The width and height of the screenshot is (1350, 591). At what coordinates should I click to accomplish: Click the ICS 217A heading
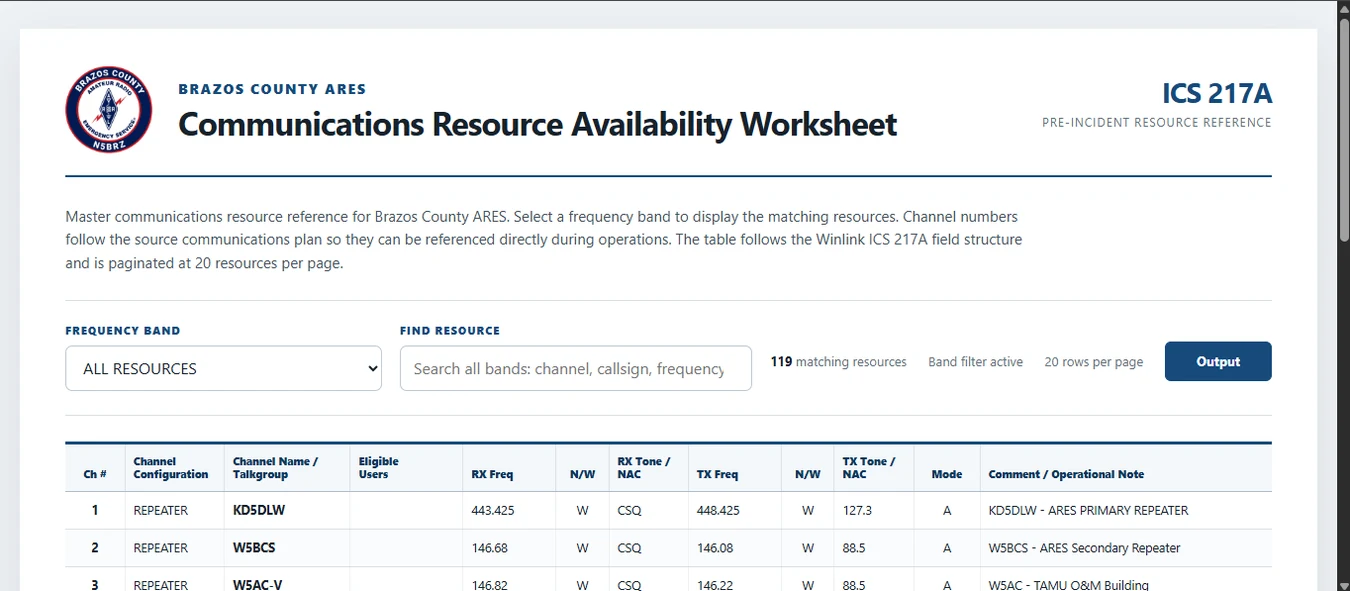coord(1217,94)
